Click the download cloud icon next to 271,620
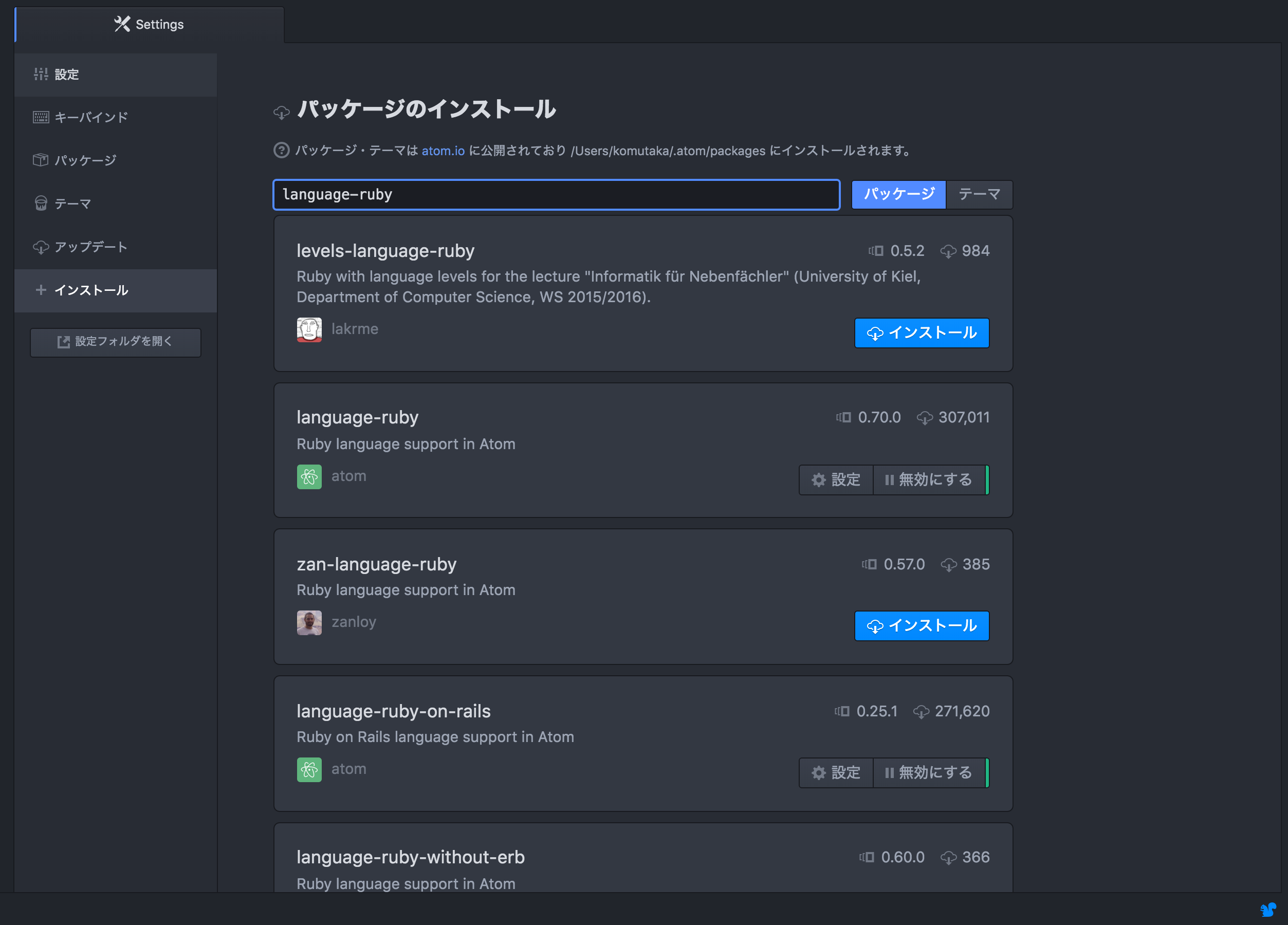Viewport: 1288px width, 925px height. point(921,712)
